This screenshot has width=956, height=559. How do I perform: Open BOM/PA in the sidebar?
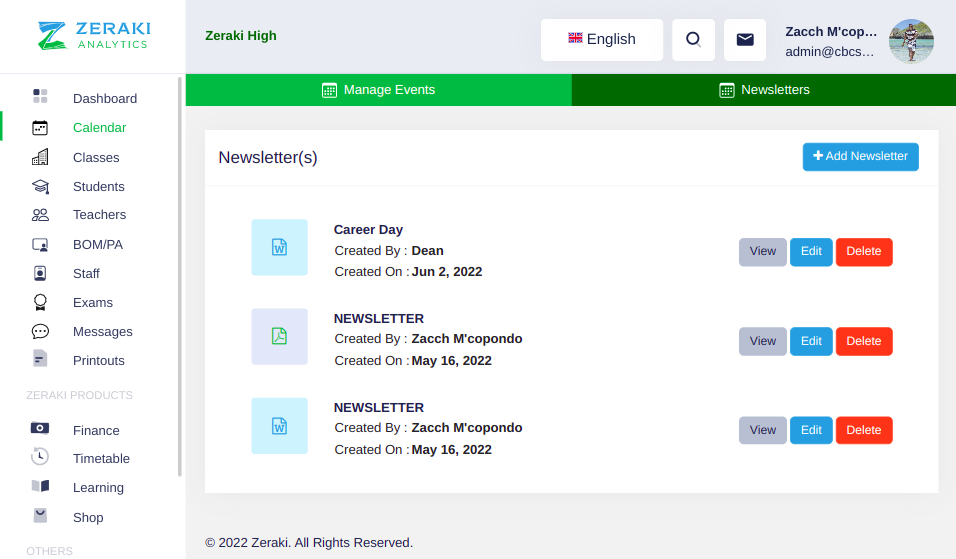click(x=98, y=244)
